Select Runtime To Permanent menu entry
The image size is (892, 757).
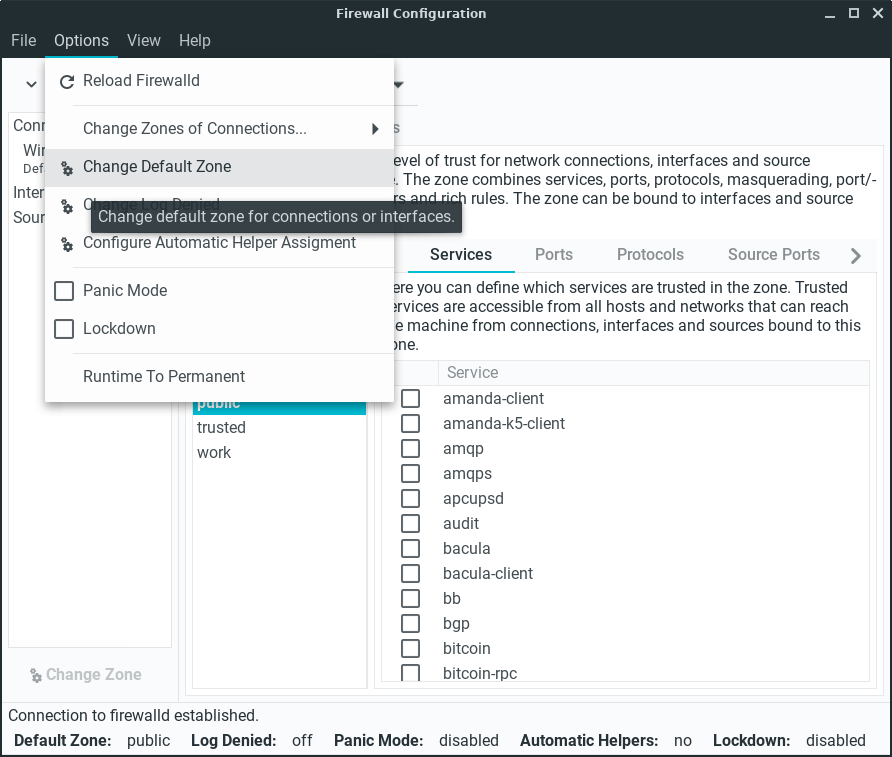(164, 377)
